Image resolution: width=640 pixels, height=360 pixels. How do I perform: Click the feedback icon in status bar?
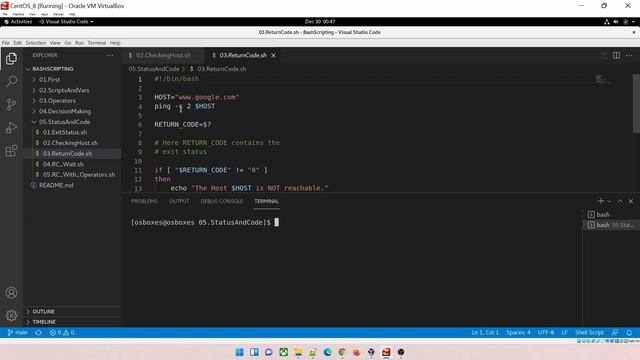point(615,332)
